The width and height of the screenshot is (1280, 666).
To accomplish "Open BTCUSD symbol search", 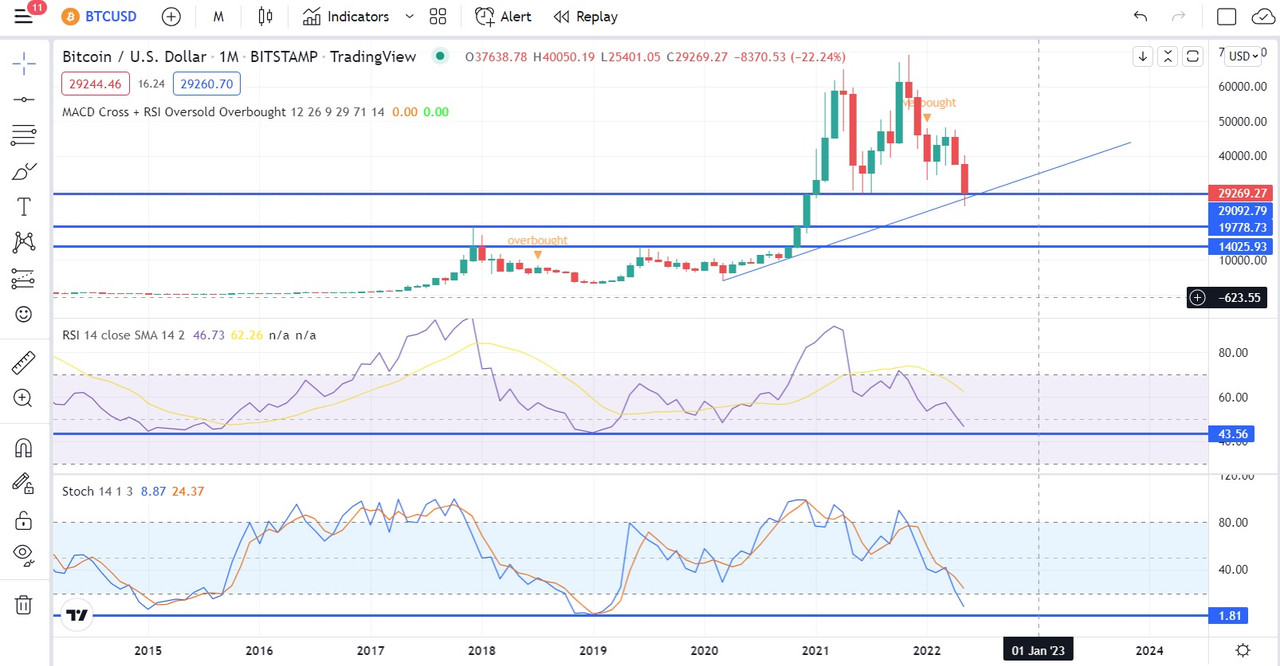I will [100, 16].
